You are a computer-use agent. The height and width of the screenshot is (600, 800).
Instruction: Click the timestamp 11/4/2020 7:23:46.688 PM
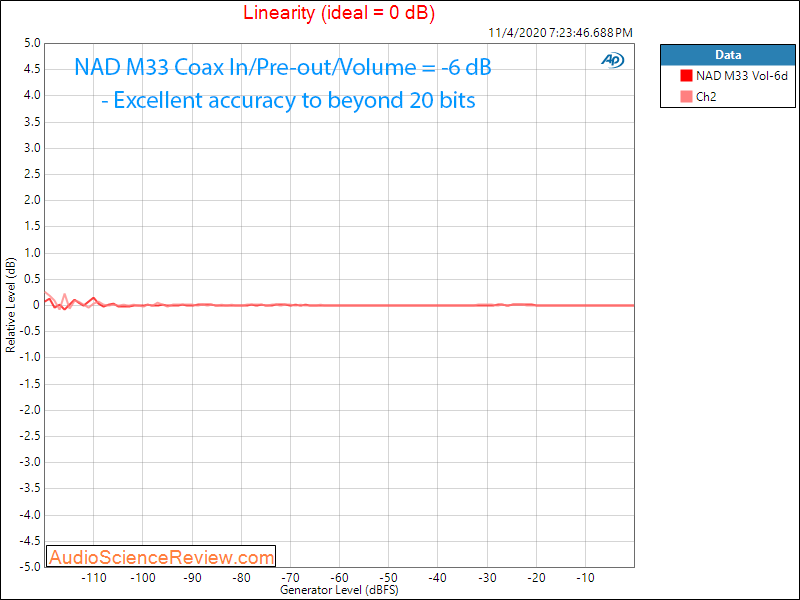560,33
